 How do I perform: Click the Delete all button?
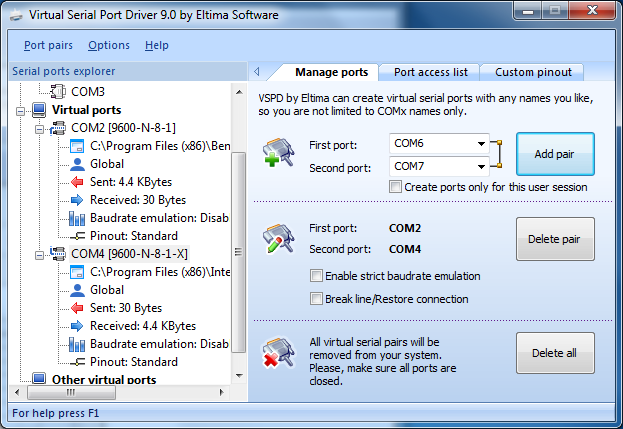point(555,353)
